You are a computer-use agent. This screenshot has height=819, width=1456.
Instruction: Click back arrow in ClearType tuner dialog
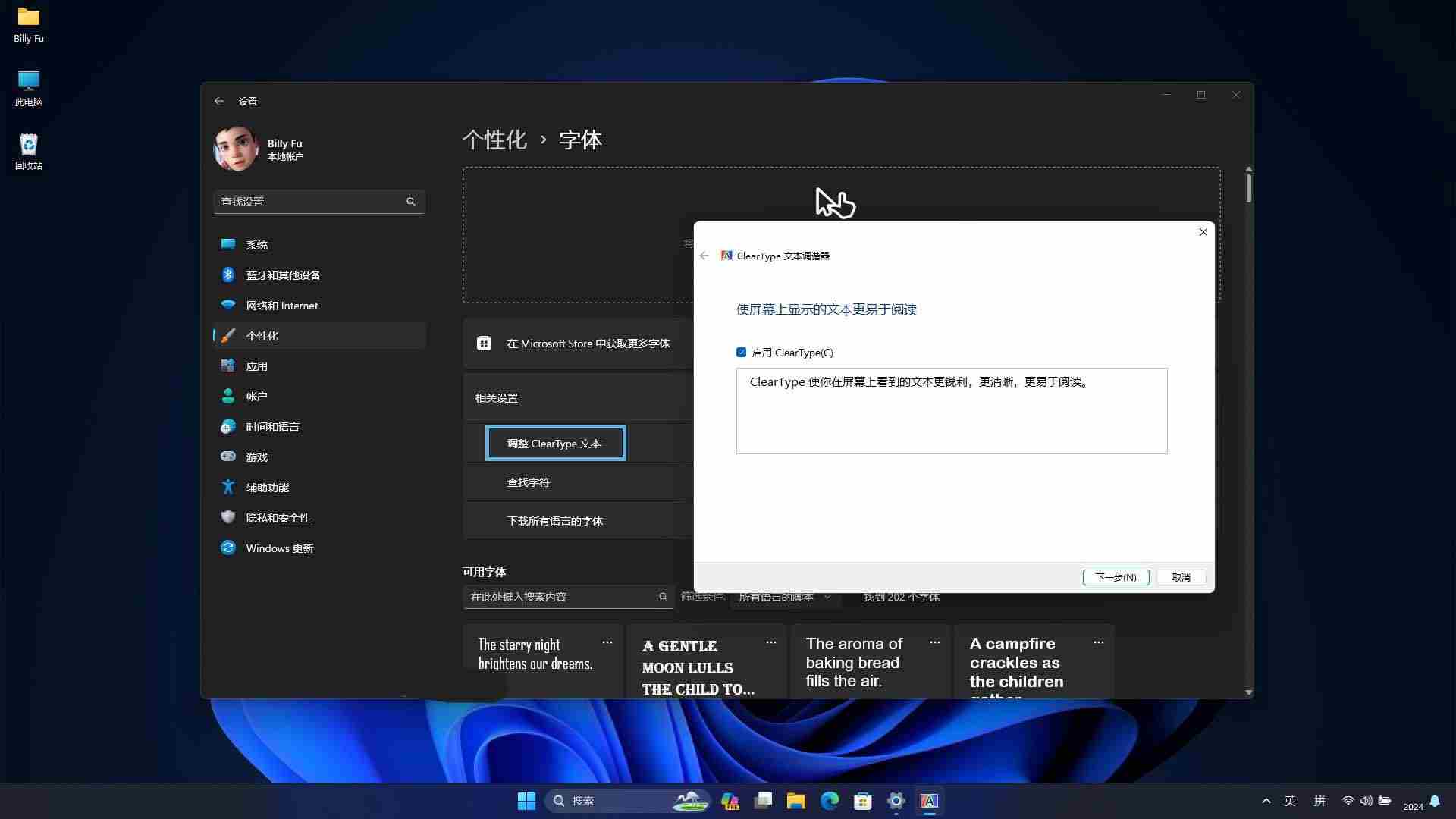click(704, 256)
